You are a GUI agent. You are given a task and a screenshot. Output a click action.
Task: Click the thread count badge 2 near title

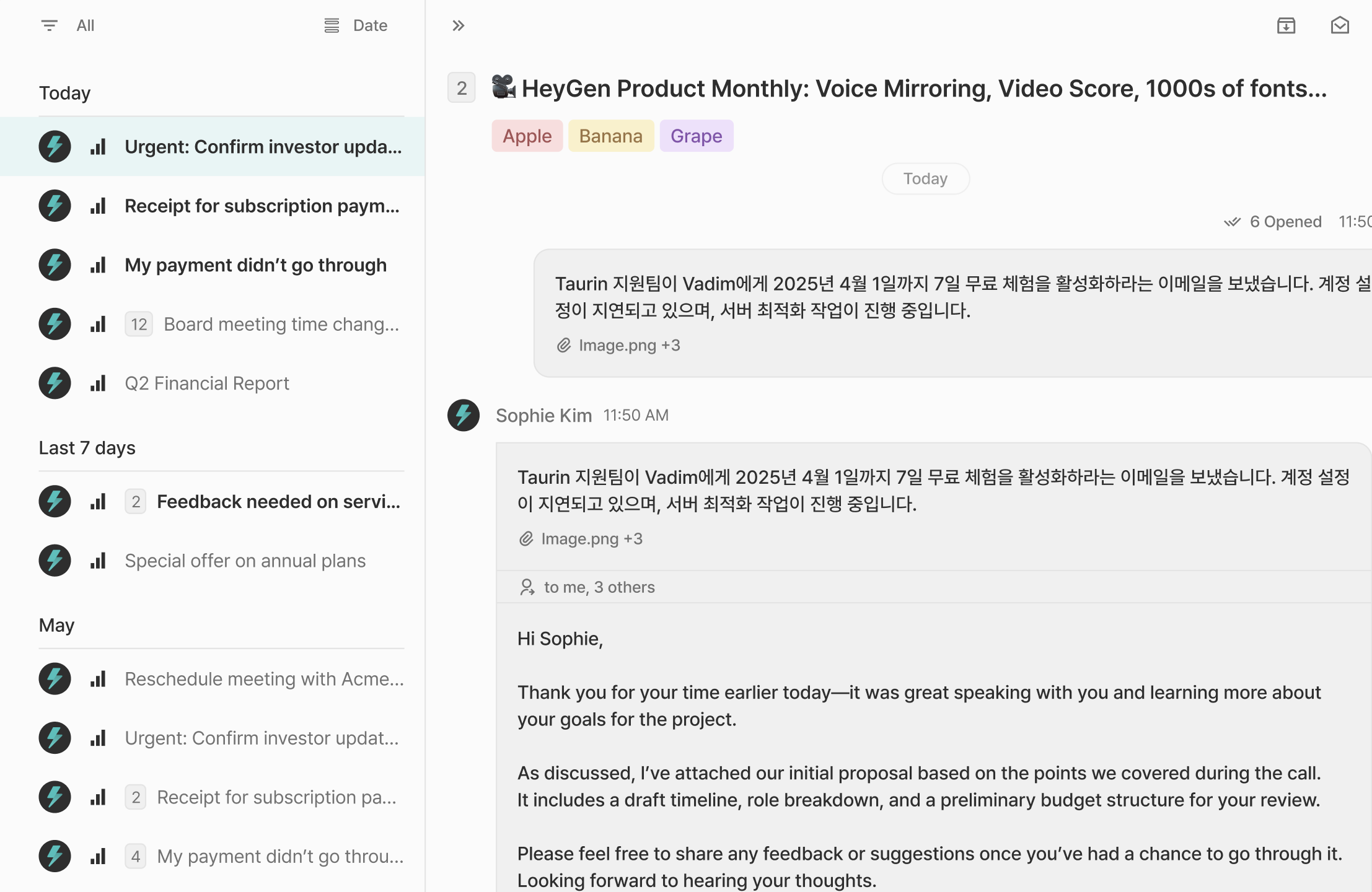coord(462,88)
